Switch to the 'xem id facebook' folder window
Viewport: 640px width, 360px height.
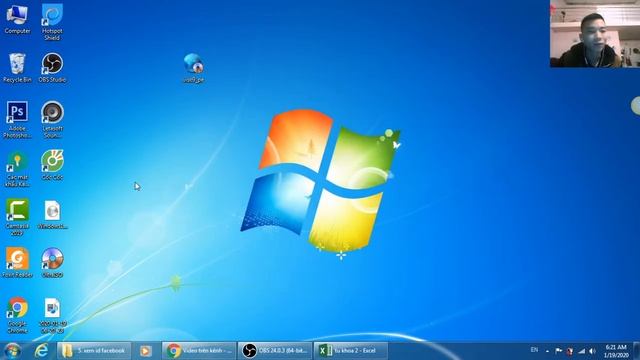(94, 351)
